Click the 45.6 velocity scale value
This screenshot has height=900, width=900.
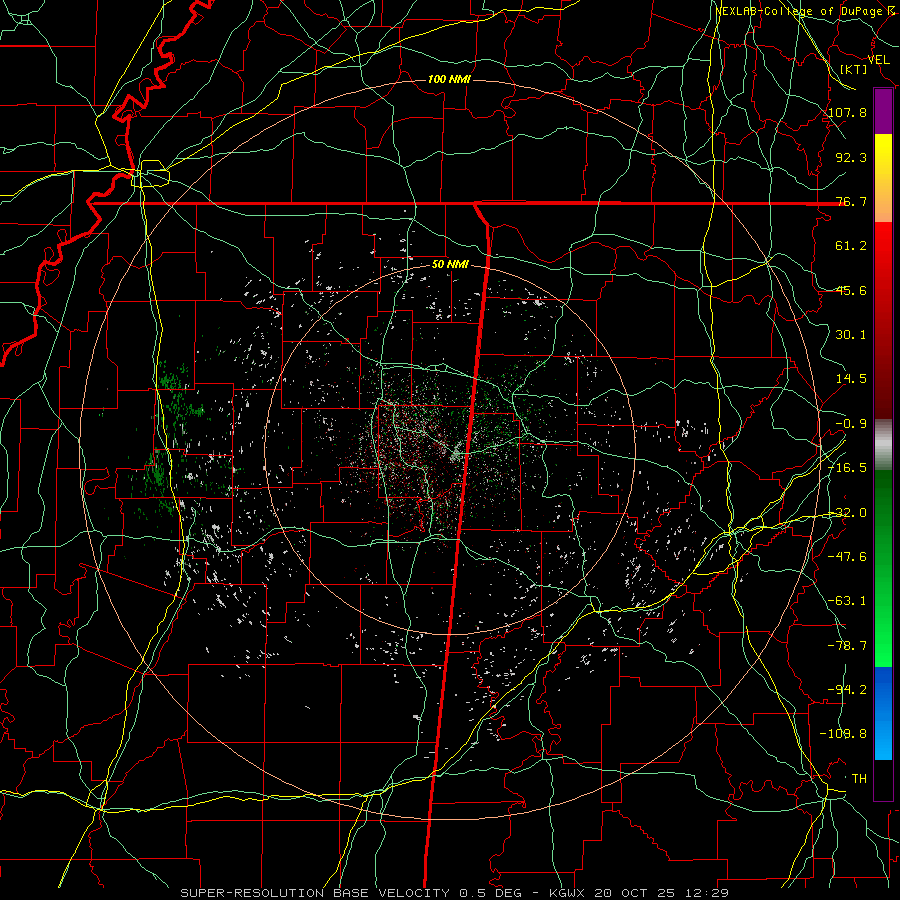(851, 290)
